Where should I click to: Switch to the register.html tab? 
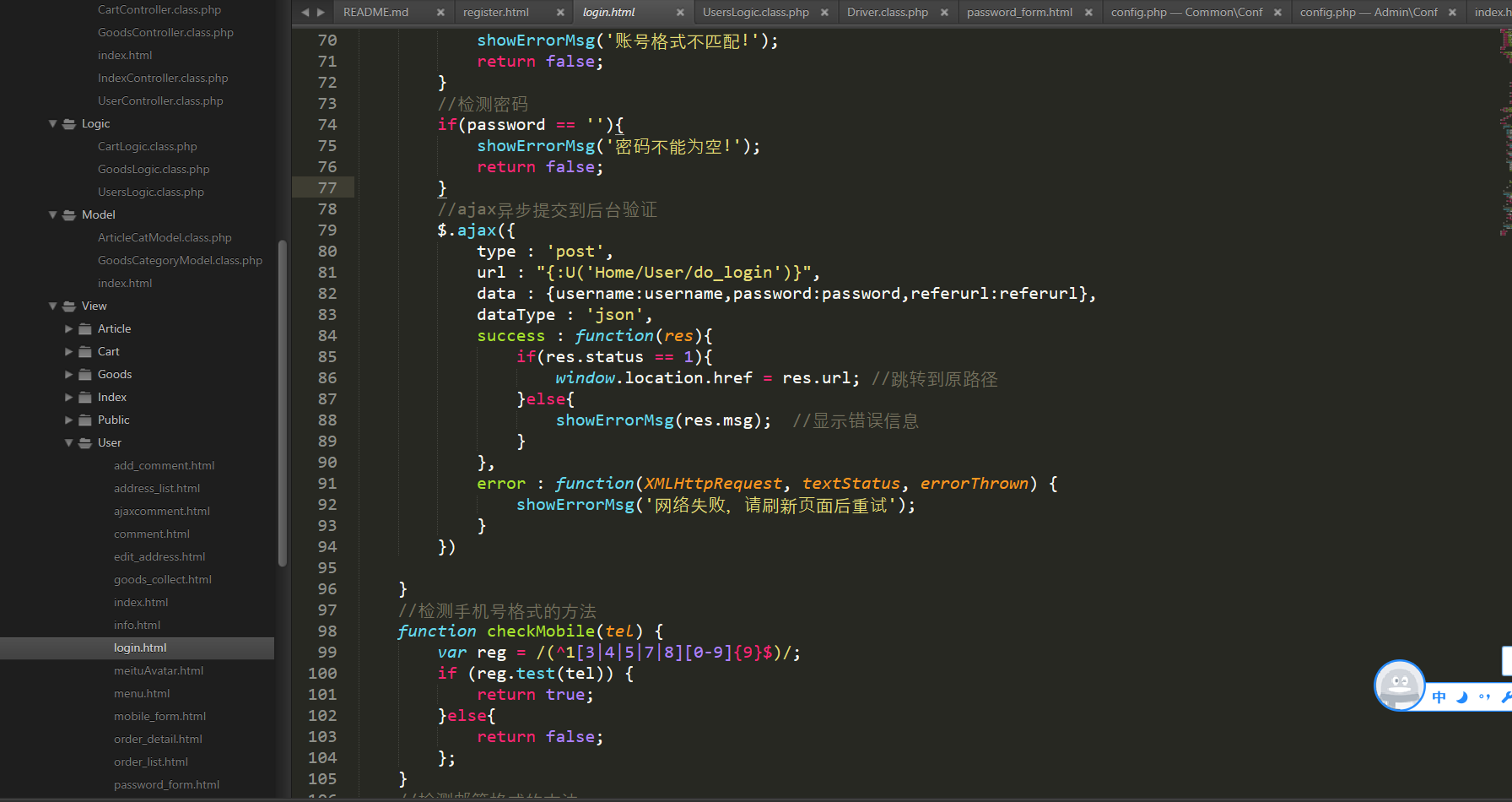[x=496, y=13]
